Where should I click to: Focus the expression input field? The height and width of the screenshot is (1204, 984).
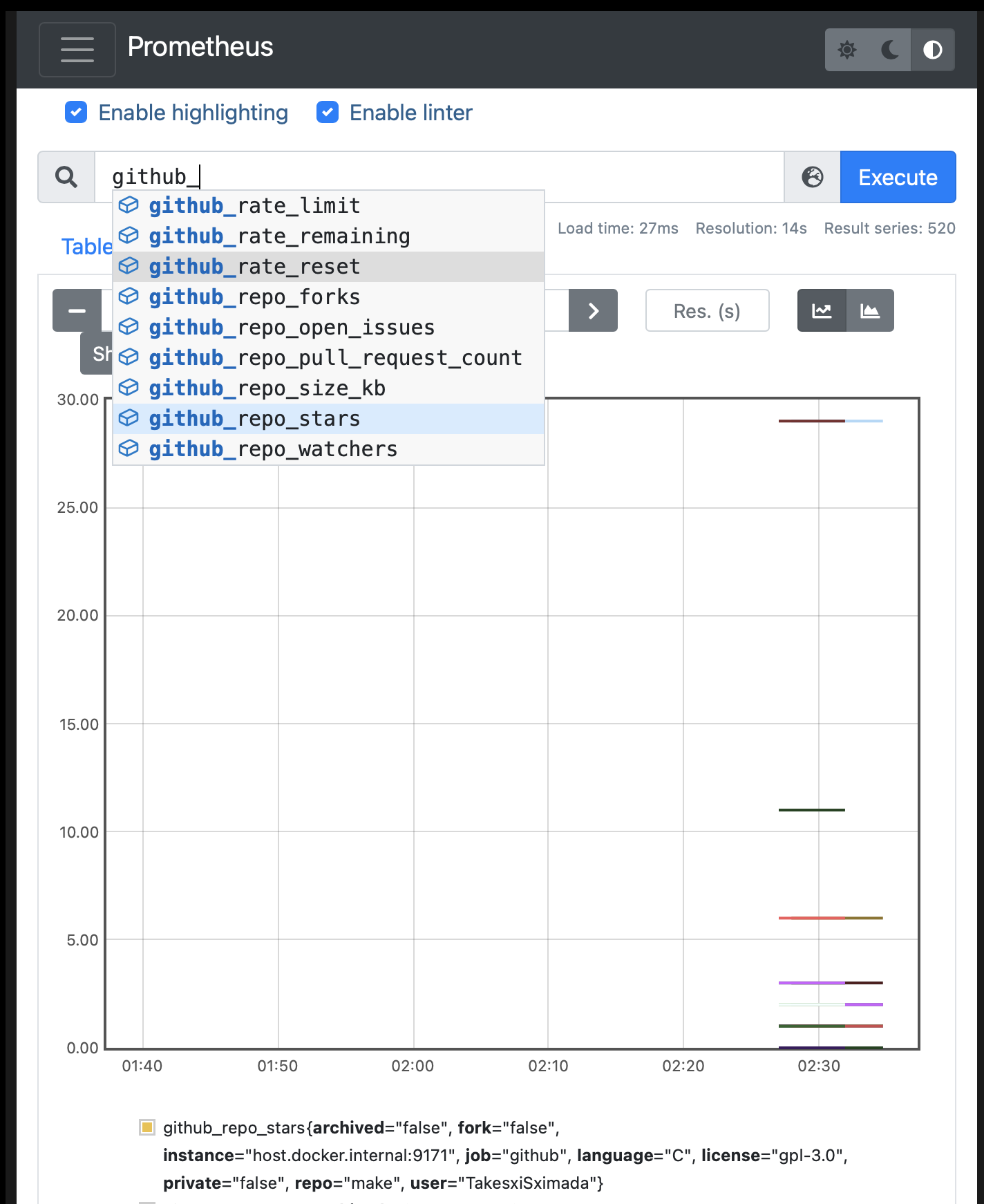point(439,177)
